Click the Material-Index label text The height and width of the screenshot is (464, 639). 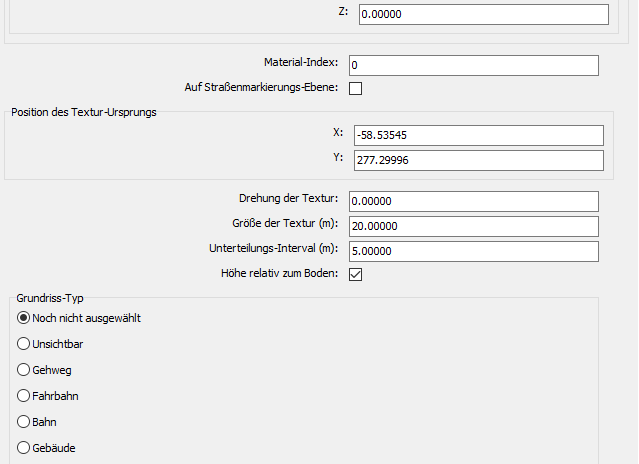(301, 63)
